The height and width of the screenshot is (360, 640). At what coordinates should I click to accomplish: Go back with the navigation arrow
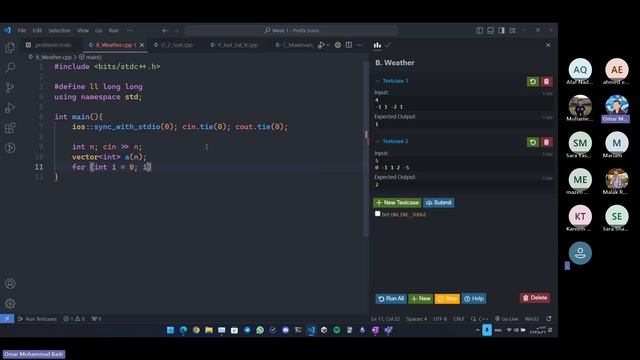tap(165, 31)
